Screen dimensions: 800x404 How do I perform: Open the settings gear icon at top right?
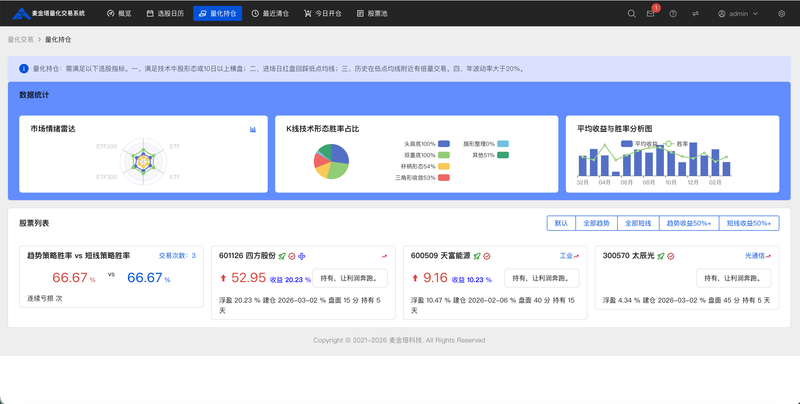[782, 14]
